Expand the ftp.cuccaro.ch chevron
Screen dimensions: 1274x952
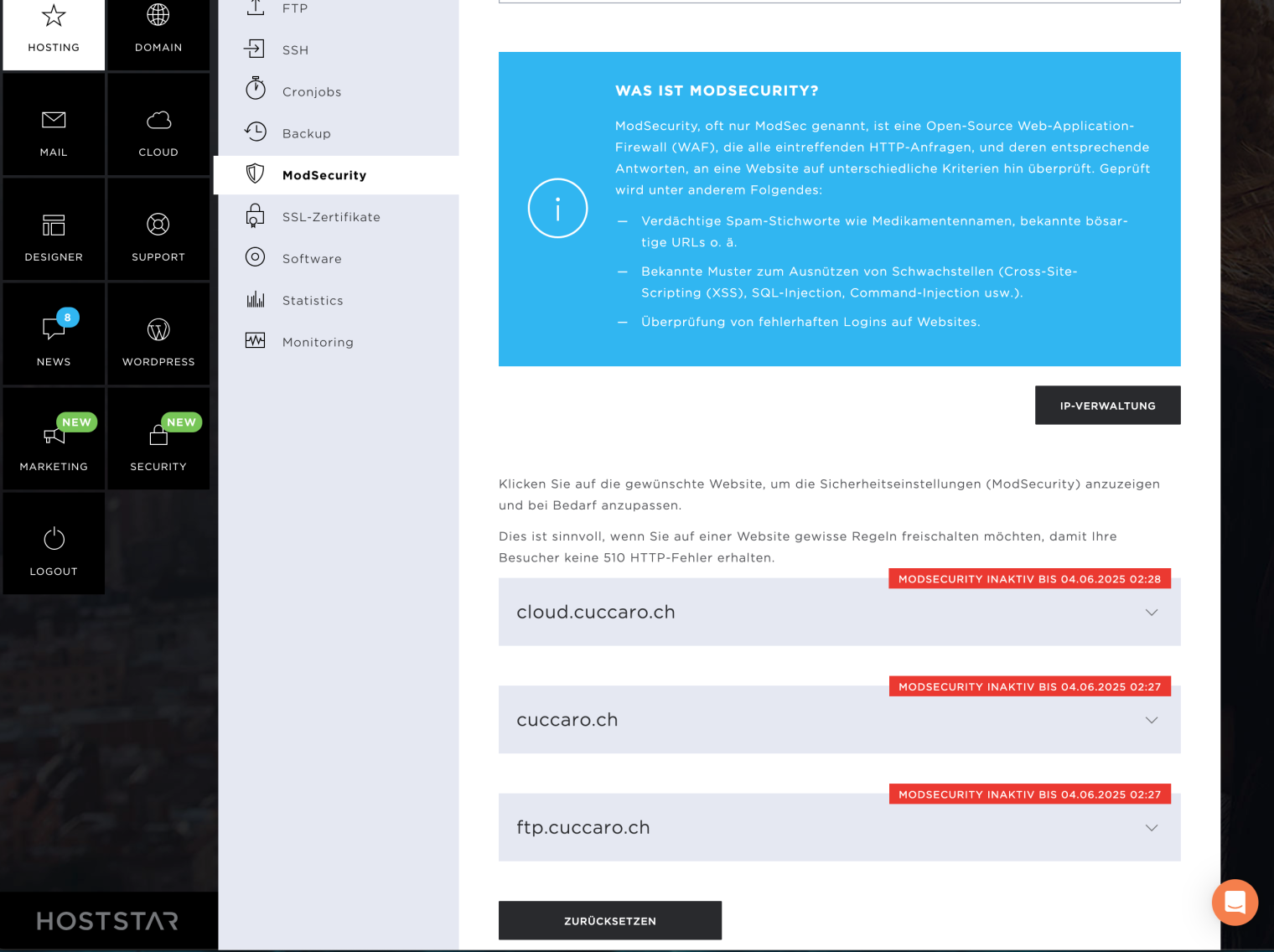pyautogui.click(x=1152, y=828)
